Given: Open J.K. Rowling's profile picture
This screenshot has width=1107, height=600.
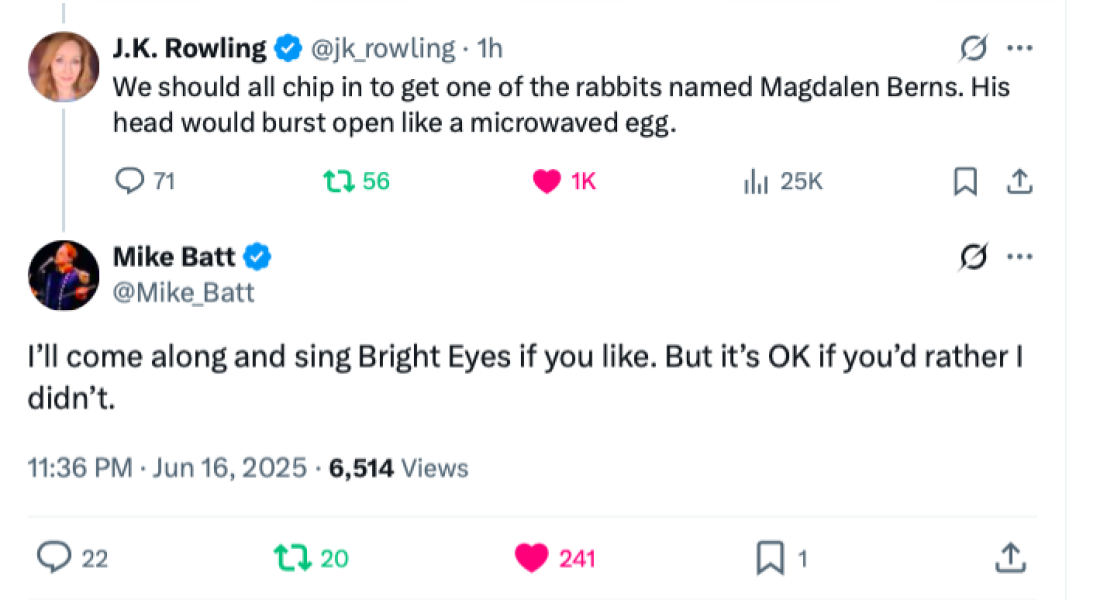Looking at the screenshot, I should [65, 67].
